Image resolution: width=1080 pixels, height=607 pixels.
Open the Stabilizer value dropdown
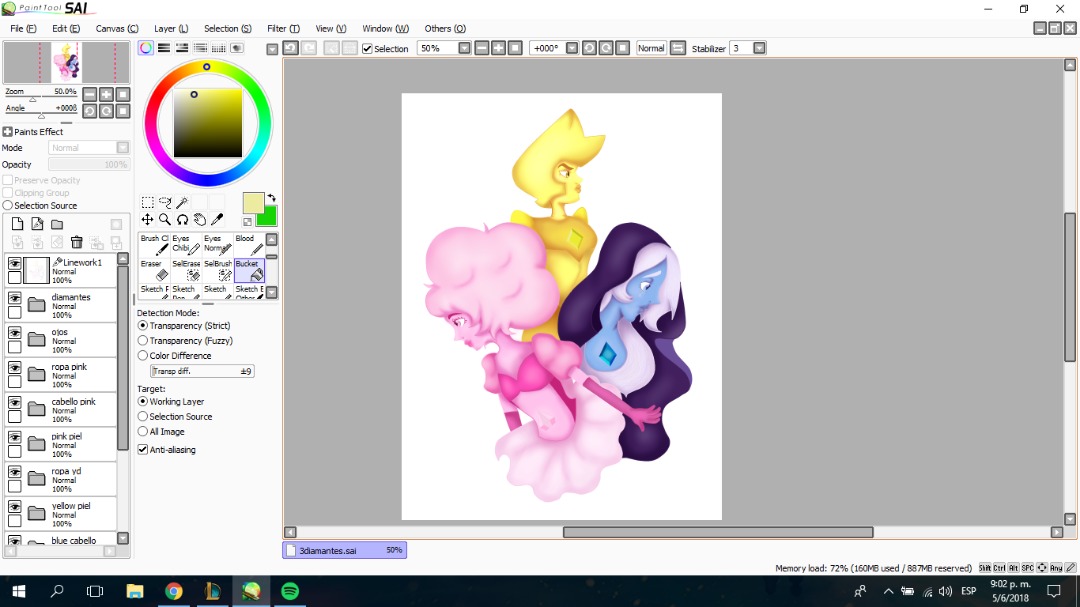(x=759, y=48)
